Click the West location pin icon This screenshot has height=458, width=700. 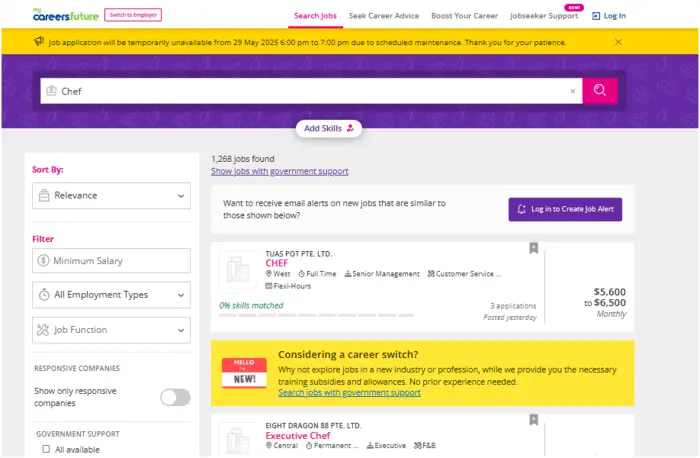[x=269, y=273]
